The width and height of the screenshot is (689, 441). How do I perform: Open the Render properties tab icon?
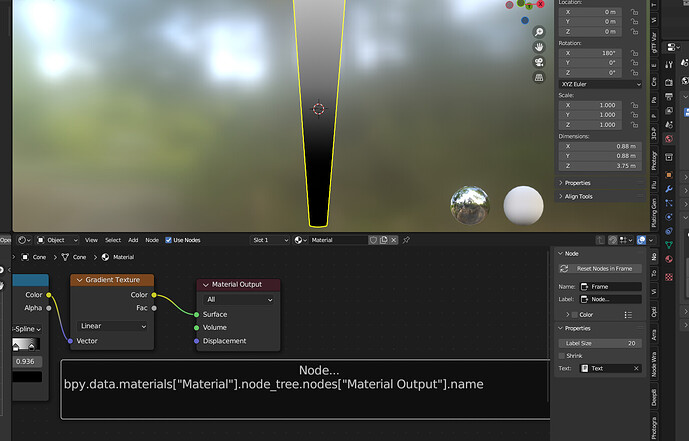pos(669,83)
